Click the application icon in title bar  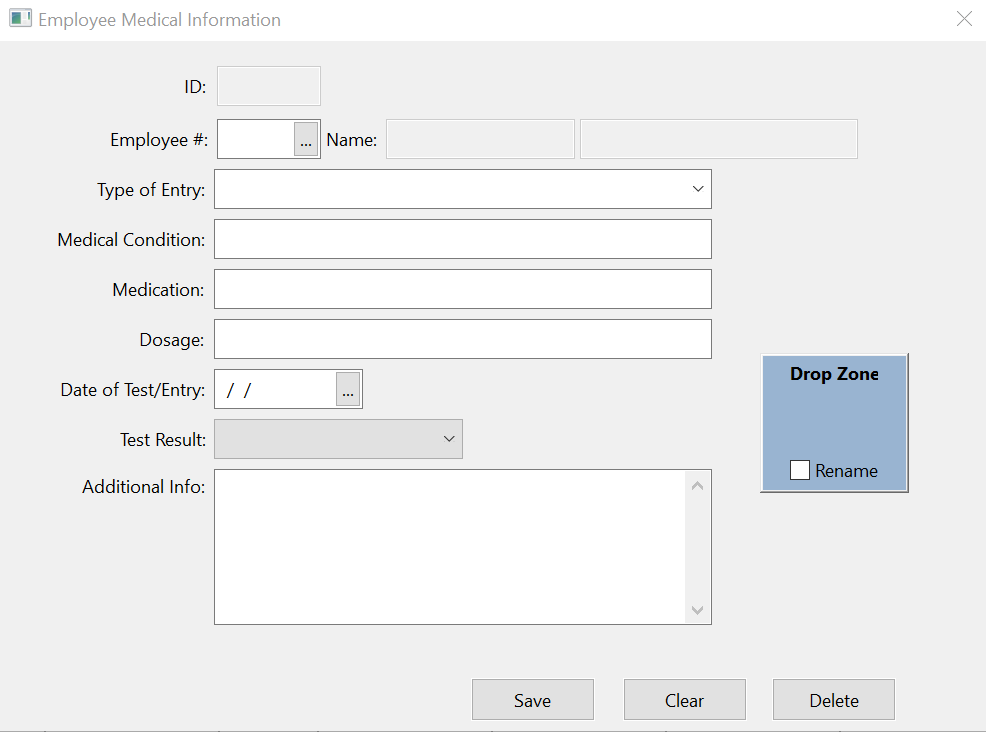click(x=20, y=19)
